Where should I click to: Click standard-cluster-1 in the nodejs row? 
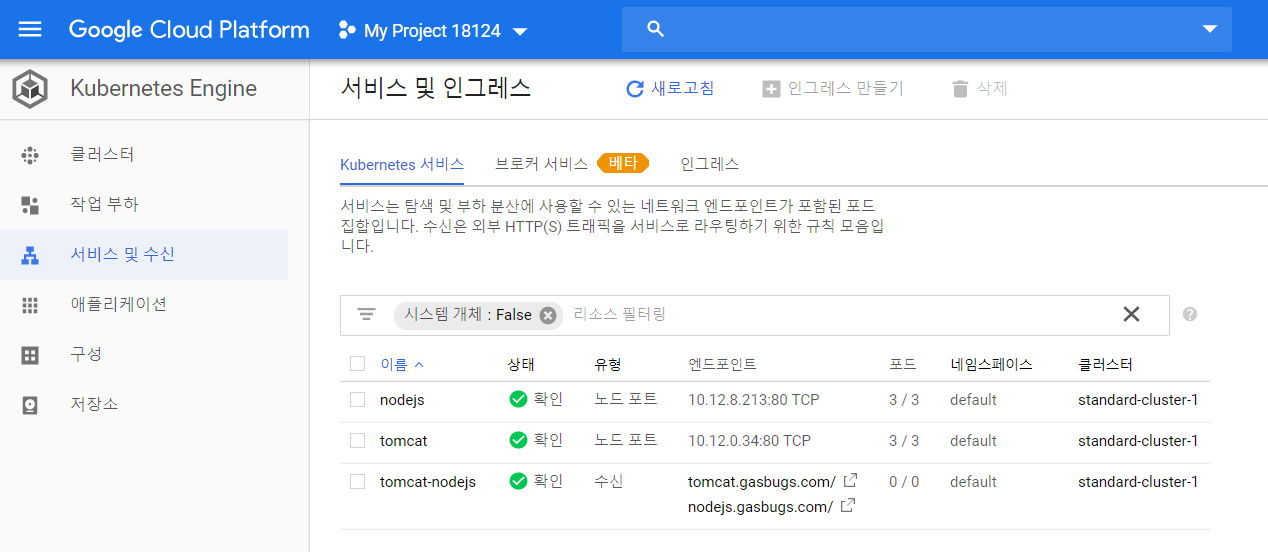[1138, 400]
